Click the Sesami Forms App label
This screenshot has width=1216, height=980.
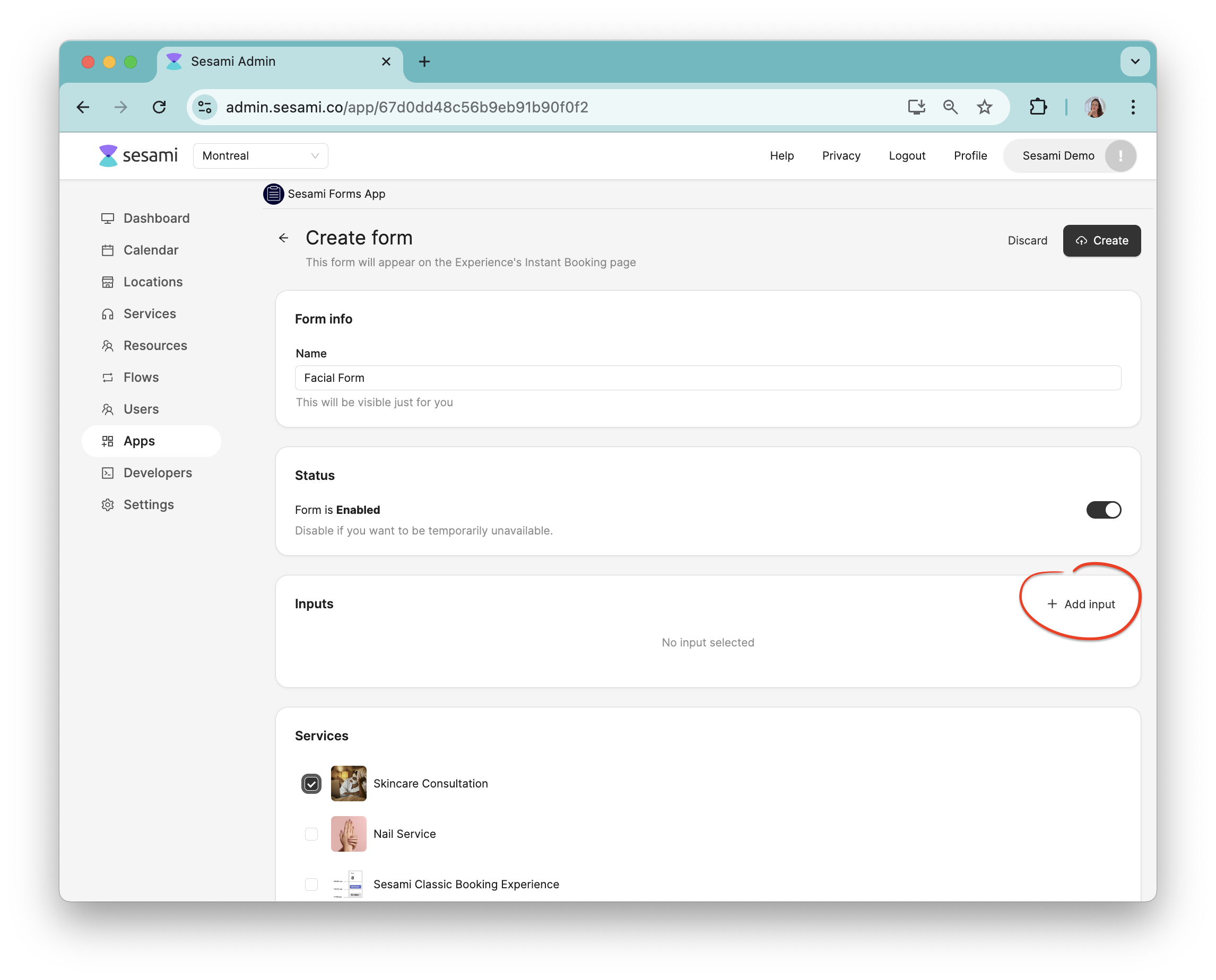pos(336,194)
